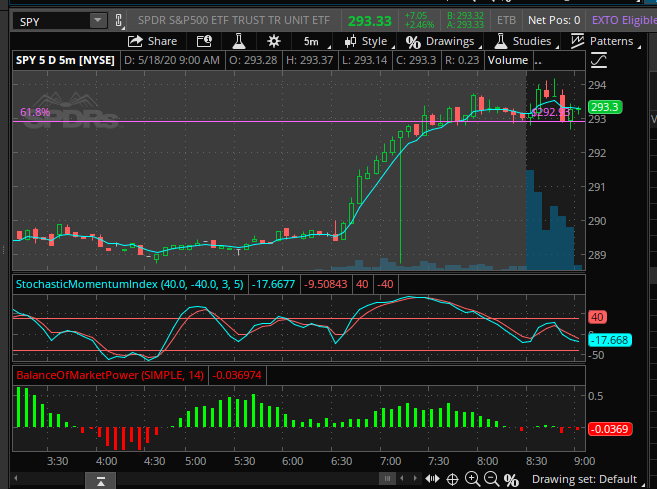Open the Drawings menu

click(x=444, y=41)
